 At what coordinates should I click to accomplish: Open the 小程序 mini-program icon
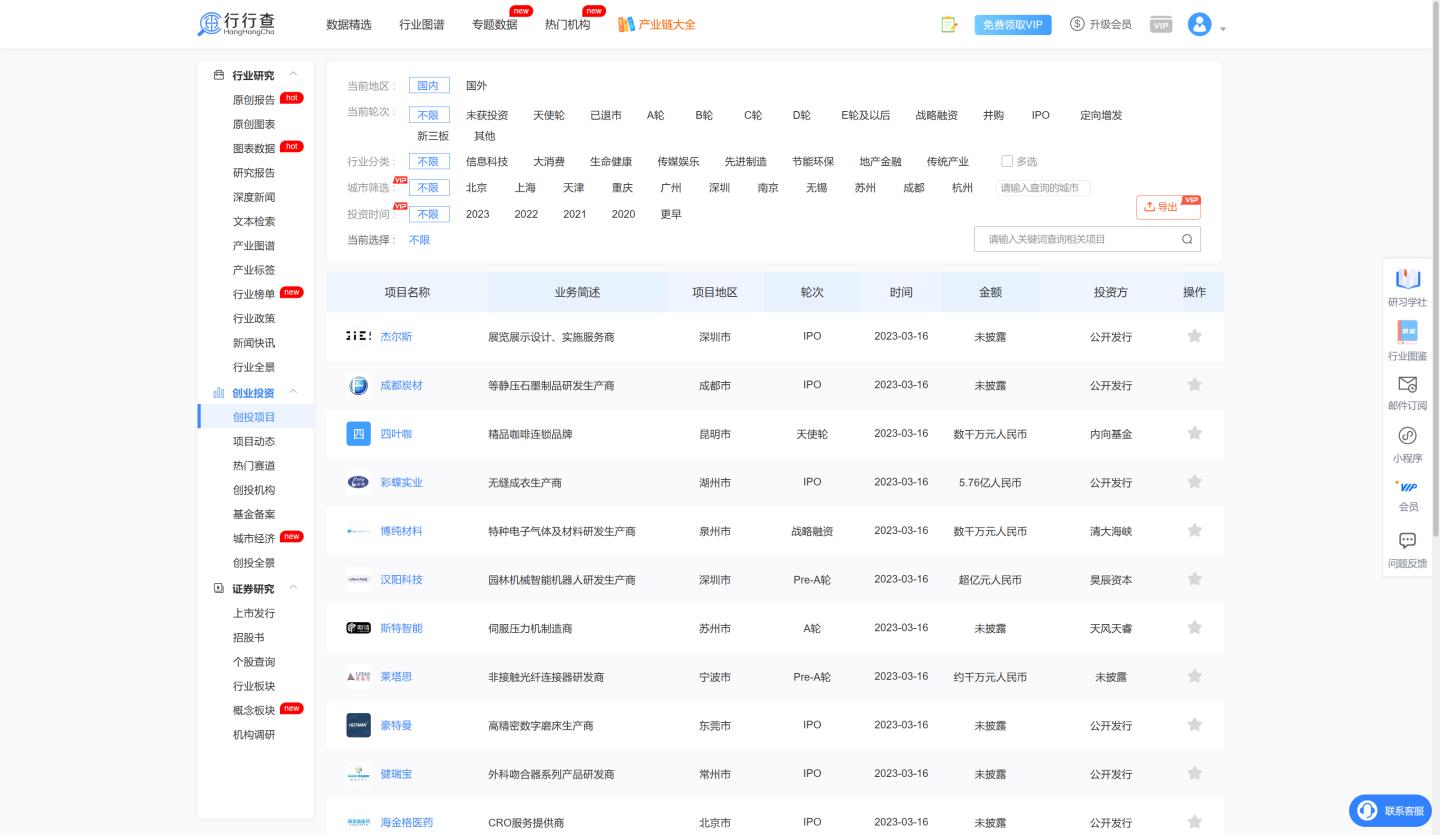(1407, 439)
